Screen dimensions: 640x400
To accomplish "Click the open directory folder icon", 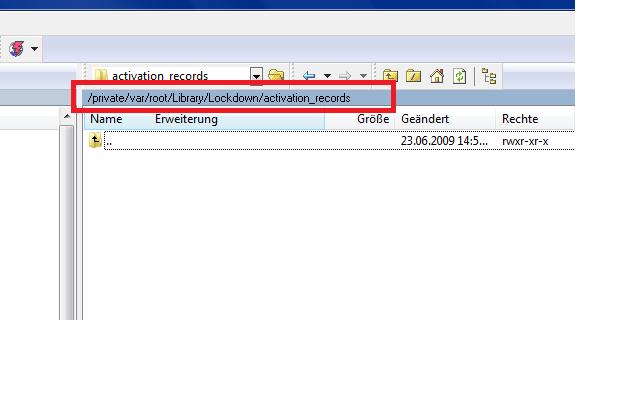I will [275, 75].
